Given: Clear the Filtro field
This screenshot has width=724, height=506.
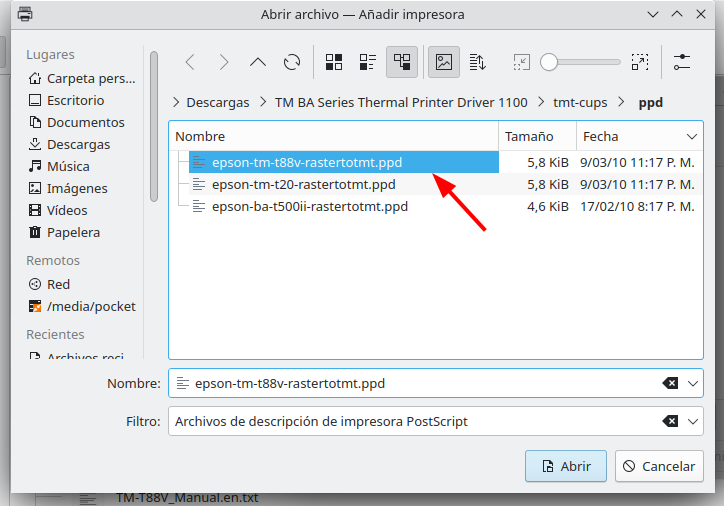Looking at the screenshot, I should tap(670, 421).
